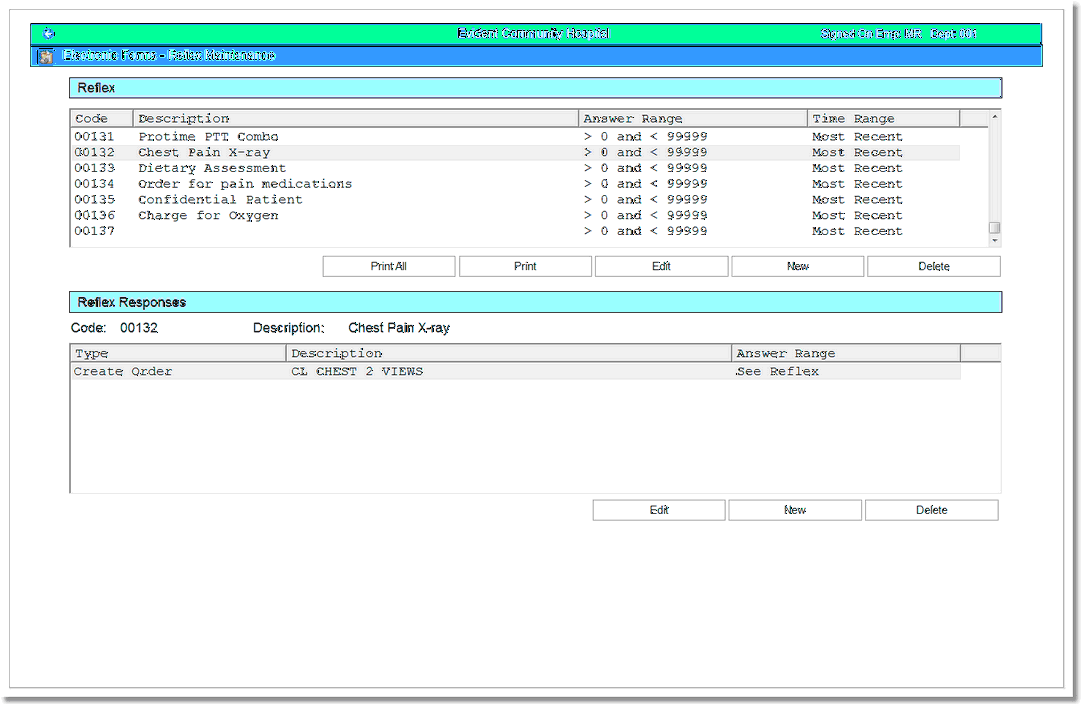
Task: Click the Description column header in the Reflex list
Action: (355, 119)
